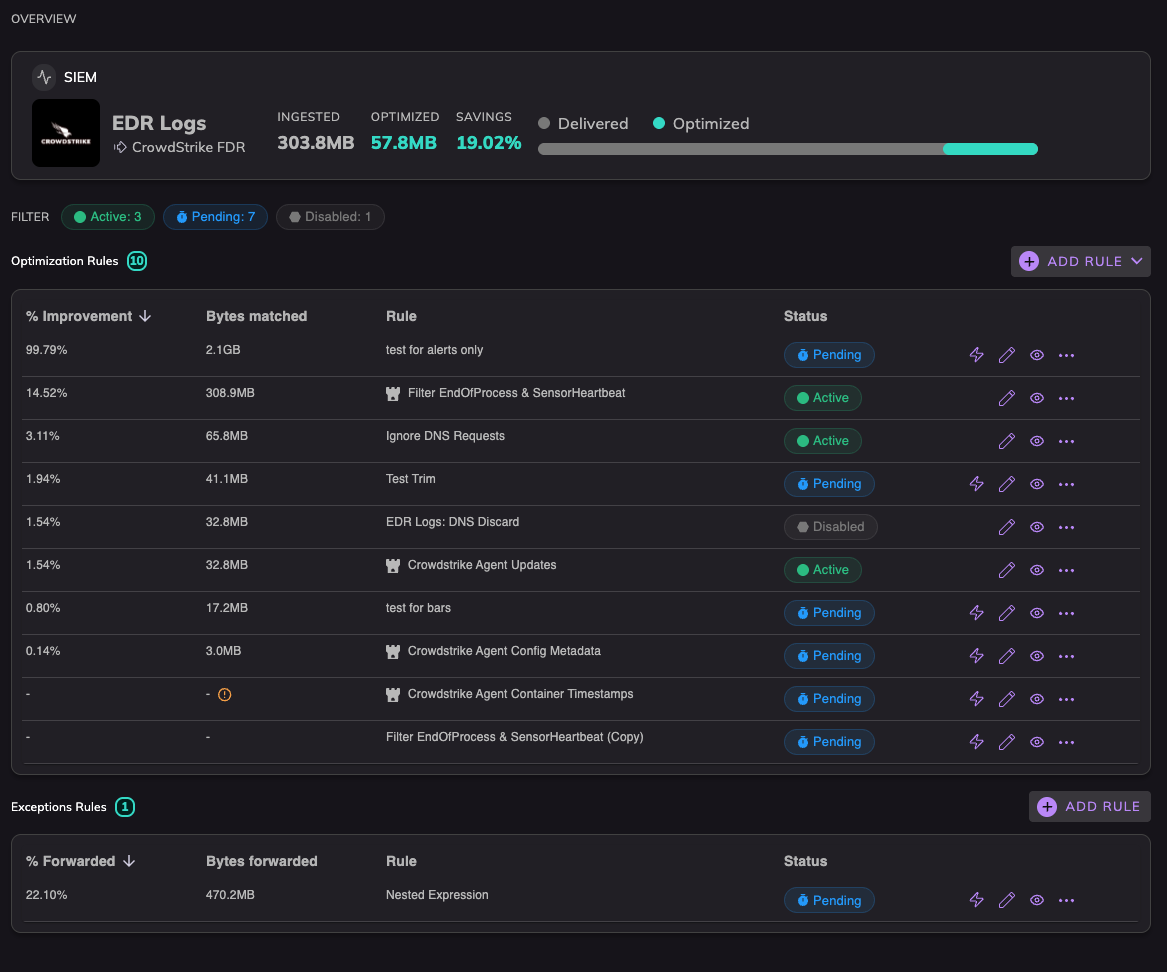Viewport: 1167px width, 972px height.
Task: Click the Delivered/Optimized progress bar
Action: [x=787, y=149]
